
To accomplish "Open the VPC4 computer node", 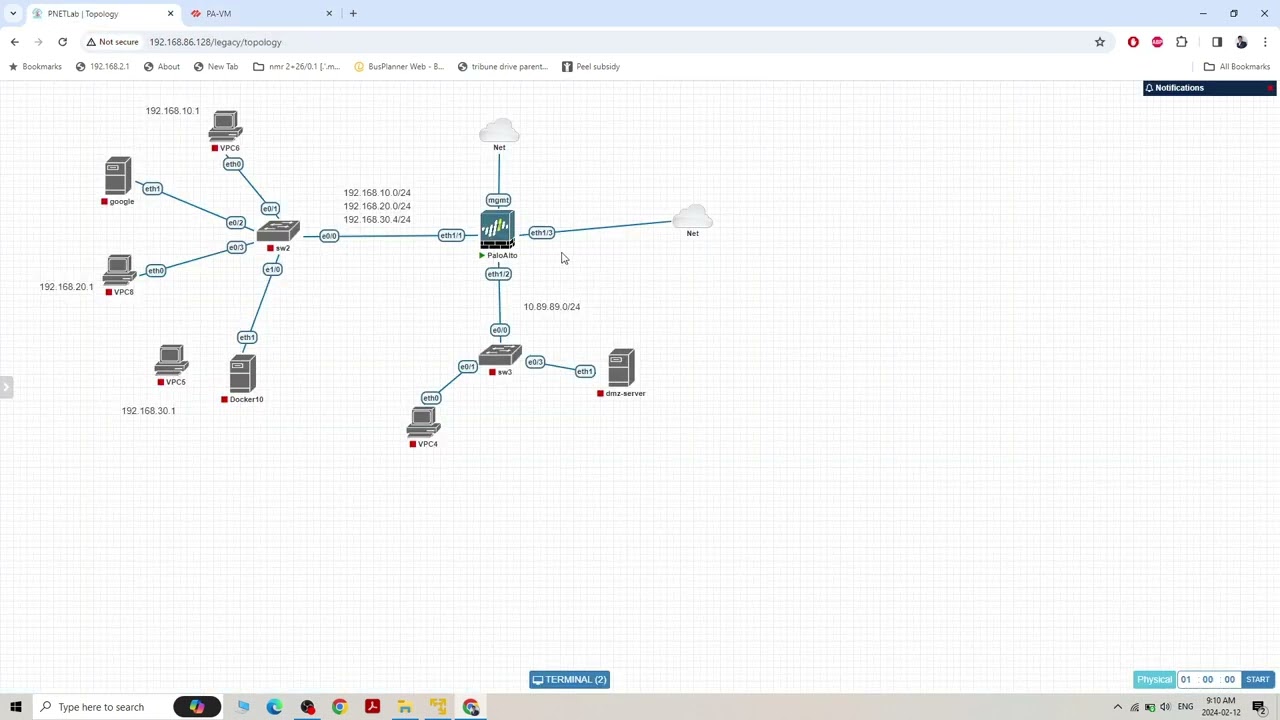I will (x=423, y=423).
